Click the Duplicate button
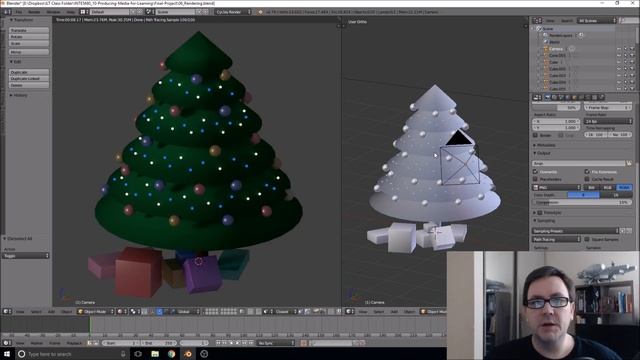 [29, 72]
